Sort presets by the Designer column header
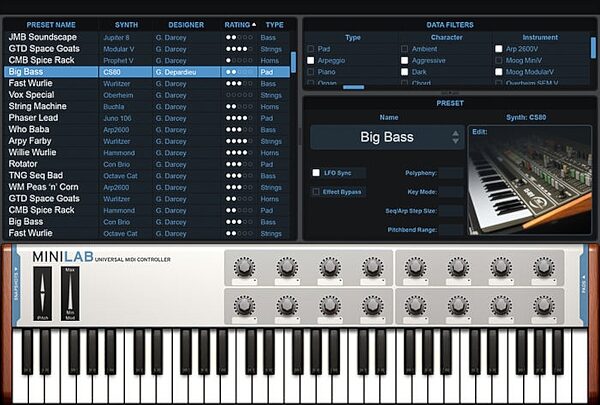 [x=186, y=25]
